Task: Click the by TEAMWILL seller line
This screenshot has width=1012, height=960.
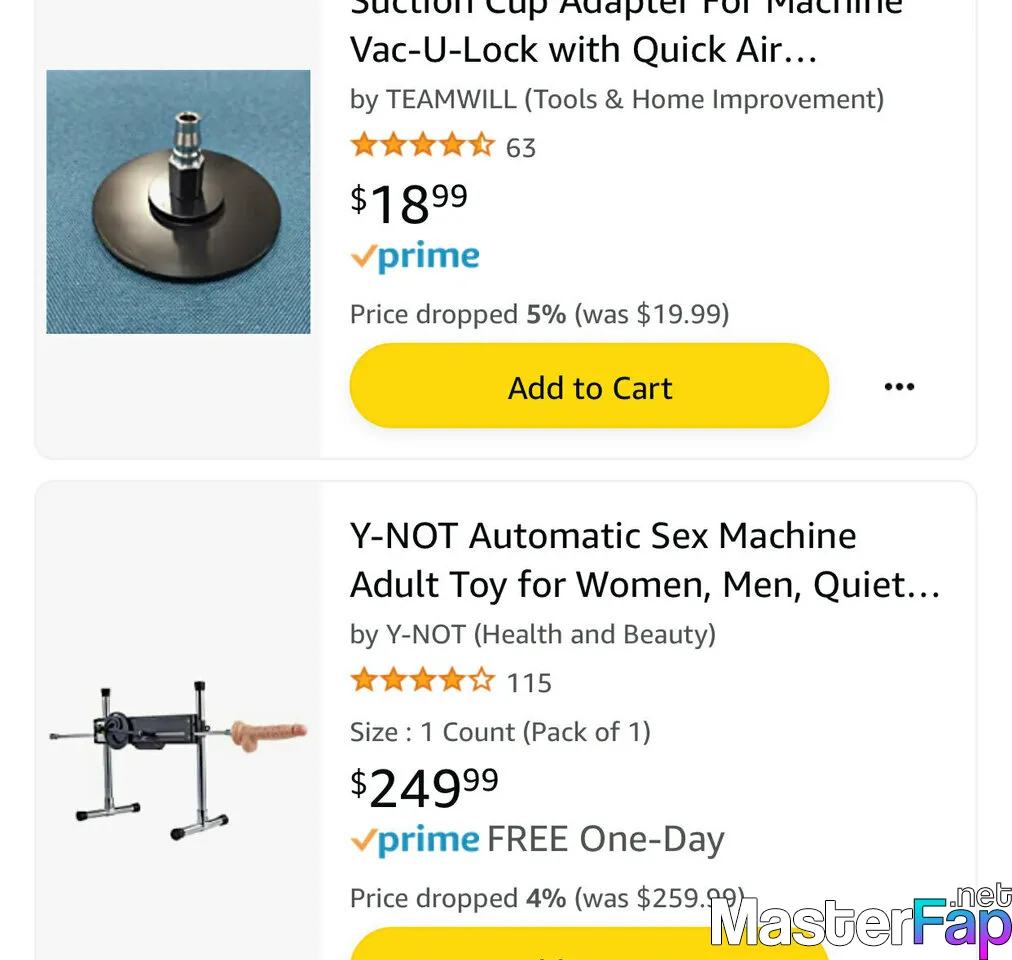Action: tap(616, 99)
